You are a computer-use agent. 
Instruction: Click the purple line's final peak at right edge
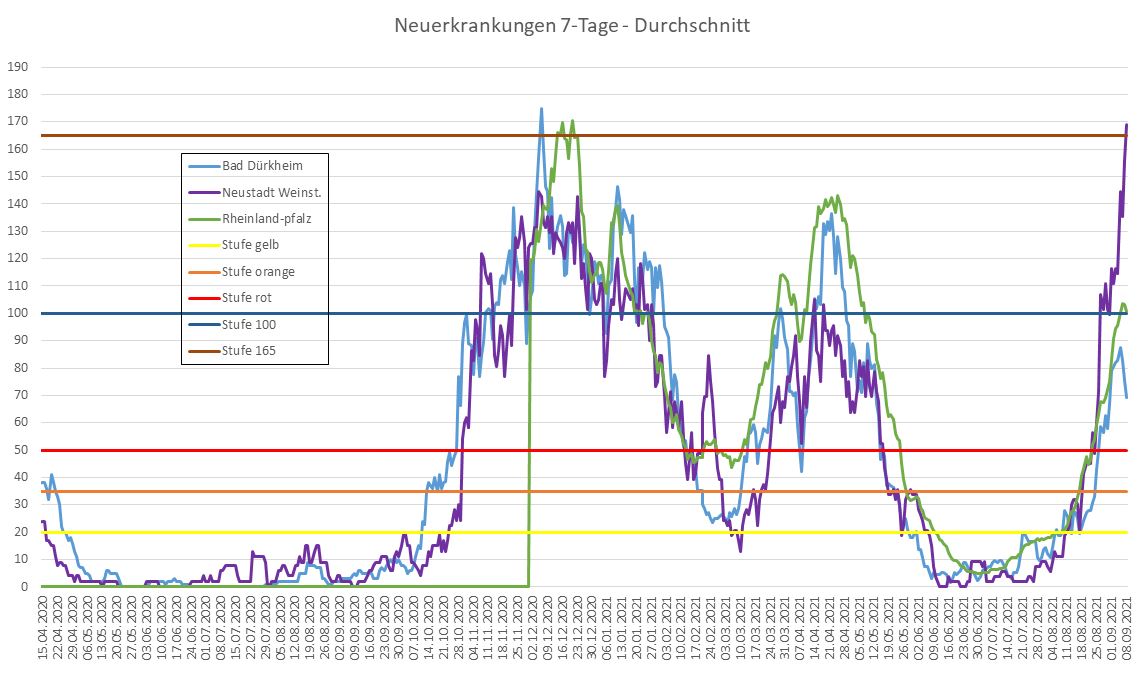click(x=1127, y=125)
